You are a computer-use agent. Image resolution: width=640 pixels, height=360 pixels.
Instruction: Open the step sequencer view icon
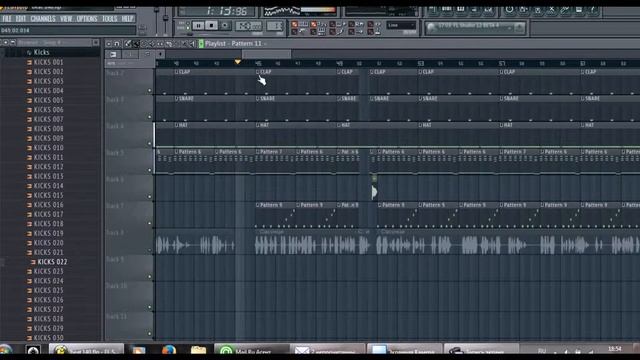point(447,10)
